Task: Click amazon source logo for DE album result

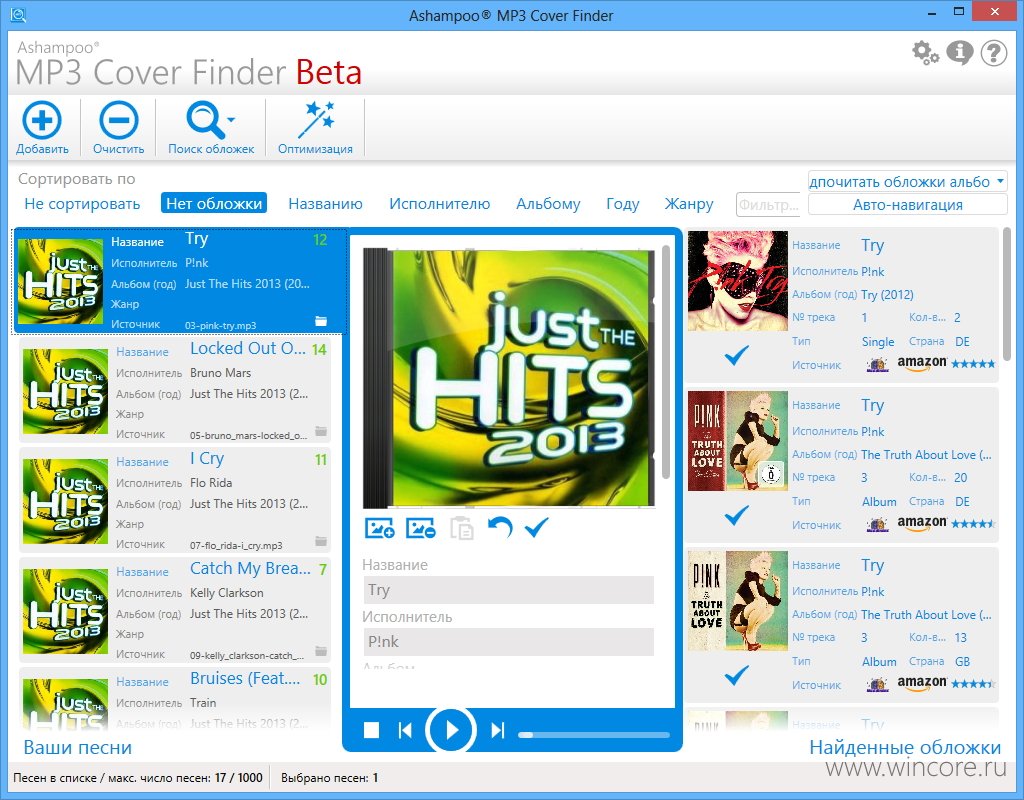Action: (921, 524)
